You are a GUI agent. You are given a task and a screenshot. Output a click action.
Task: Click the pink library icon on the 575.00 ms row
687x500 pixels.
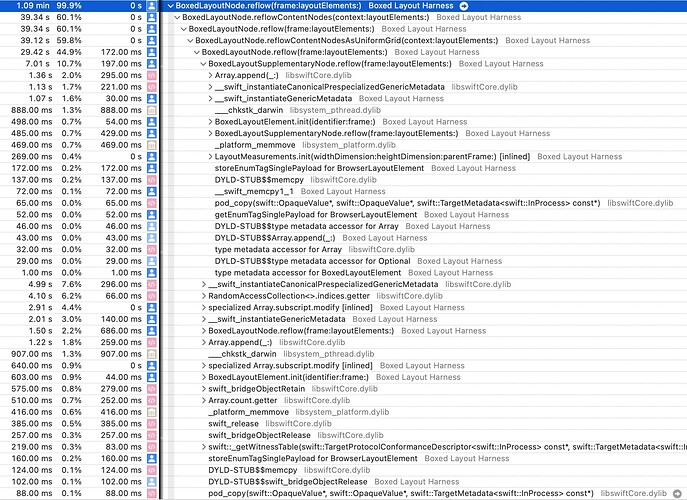pyautogui.click(x=152, y=389)
